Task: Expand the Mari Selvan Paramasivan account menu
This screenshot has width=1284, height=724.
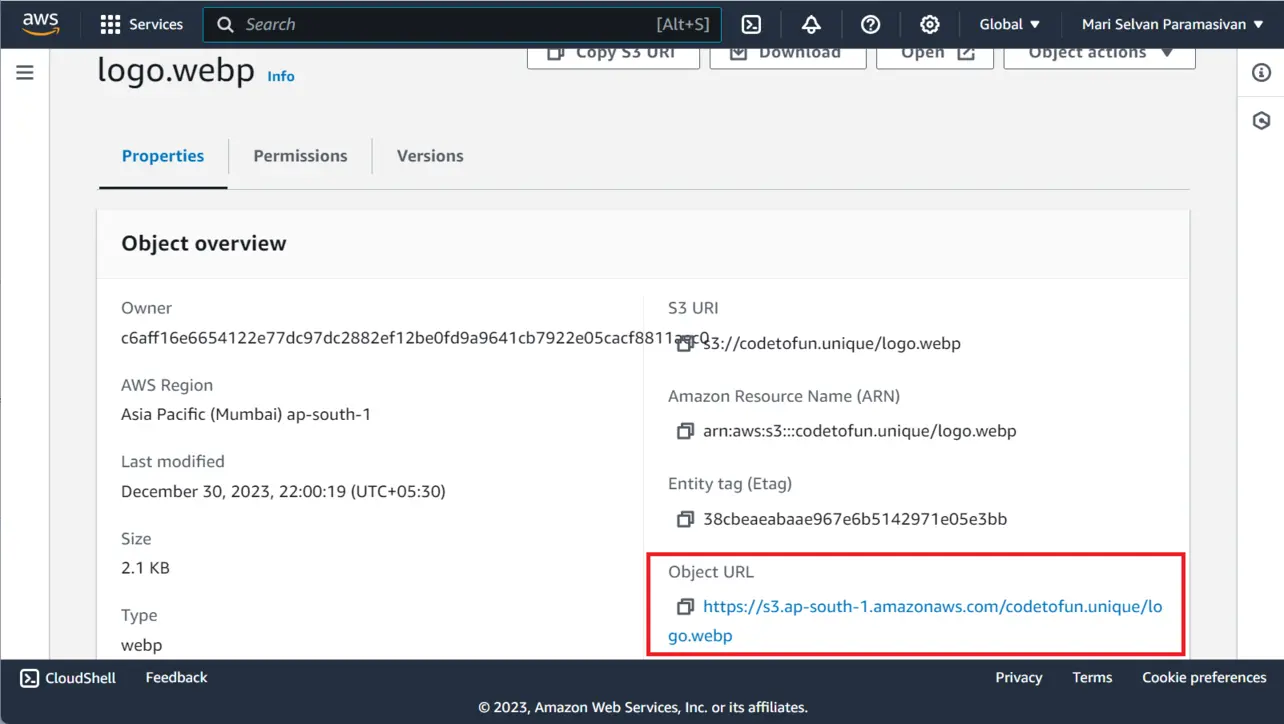Action: coord(1172,24)
